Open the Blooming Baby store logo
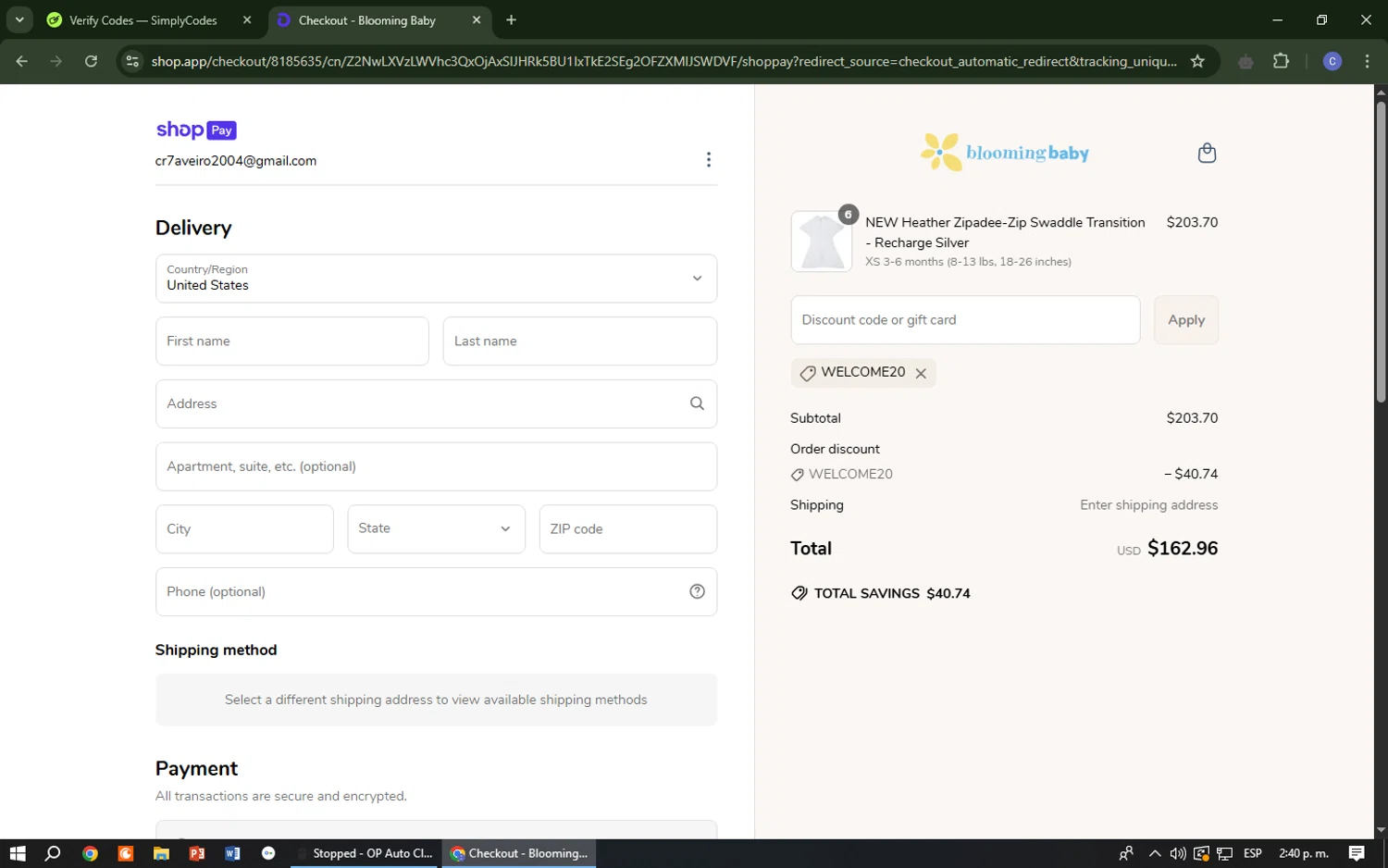Viewport: 1388px width, 868px height. [1005, 153]
